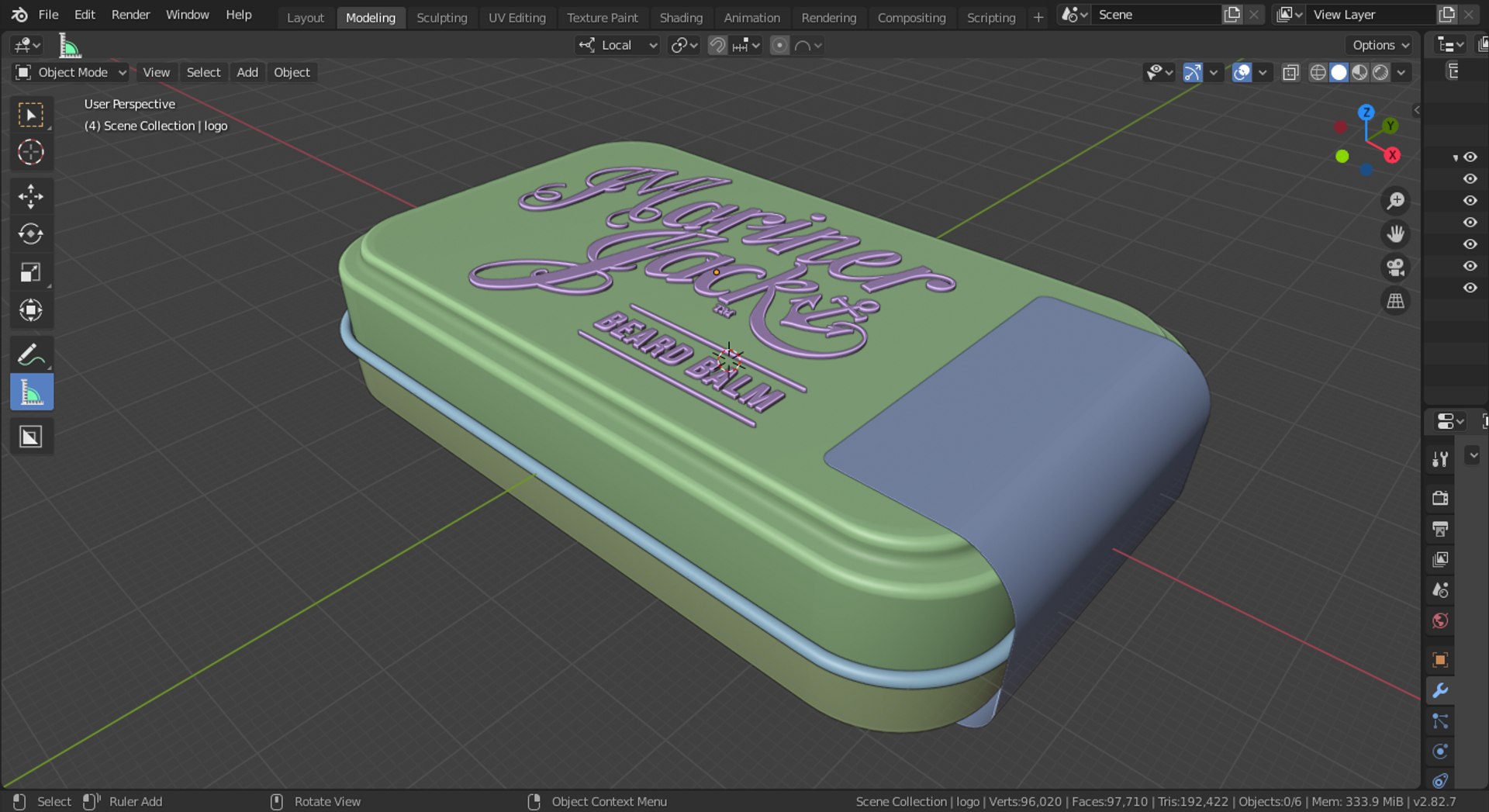
Task: Click the viewport zoom magnifier icon
Action: click(1396, 201)
